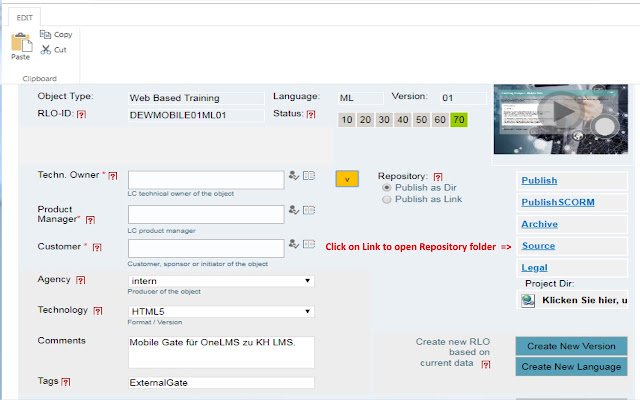Select status step 50

[421, 120]
